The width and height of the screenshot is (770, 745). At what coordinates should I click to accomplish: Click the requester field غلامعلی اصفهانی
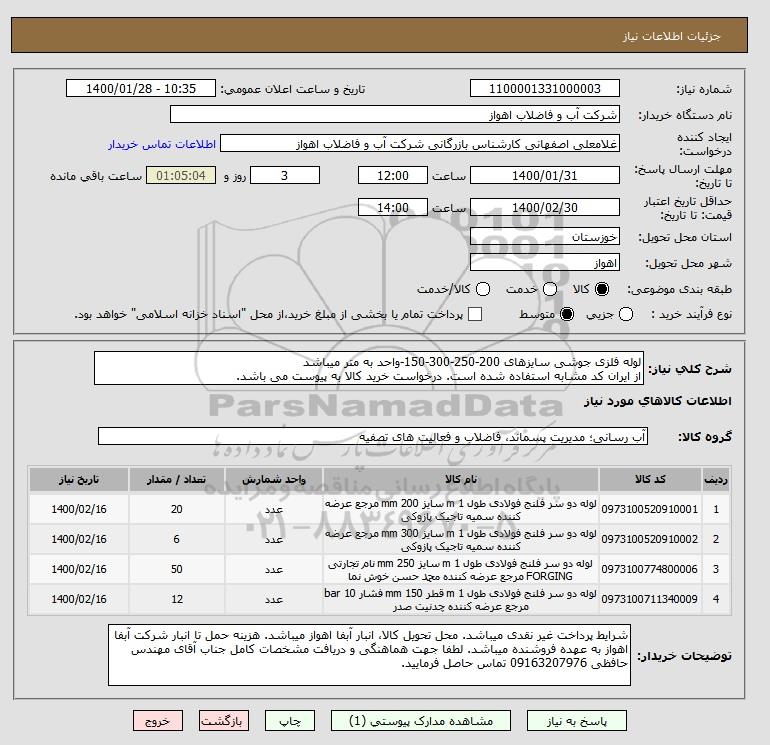(x=420, y=144)
